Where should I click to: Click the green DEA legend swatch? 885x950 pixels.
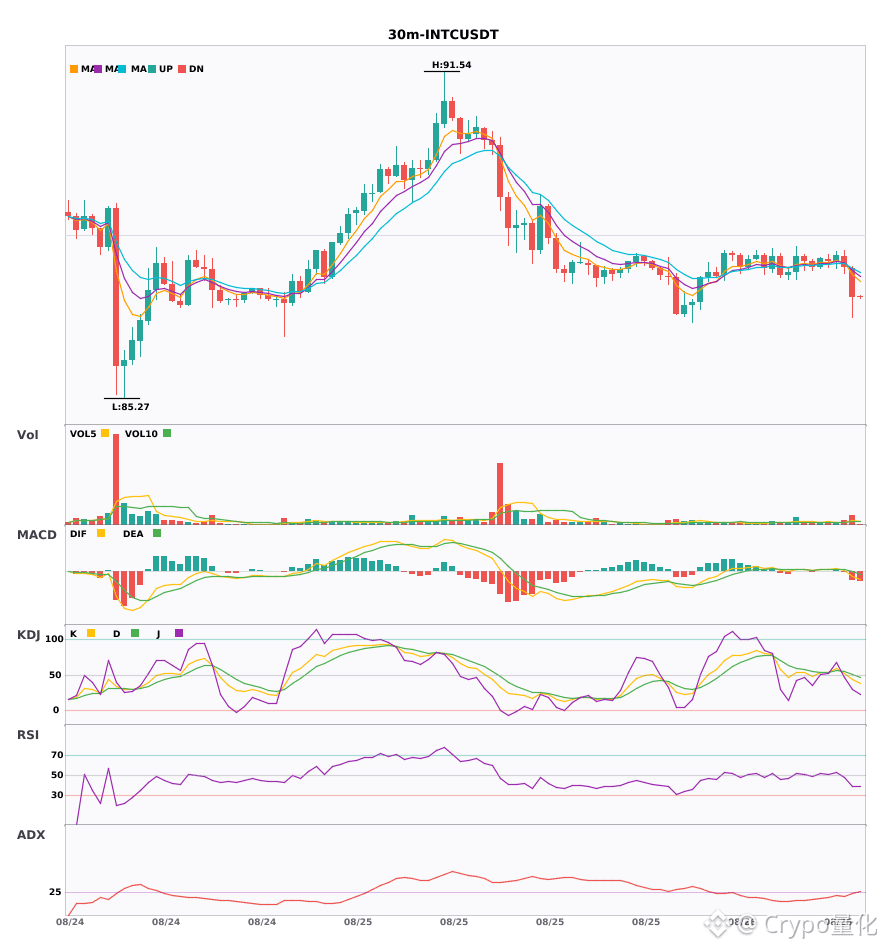coord(157,533)
